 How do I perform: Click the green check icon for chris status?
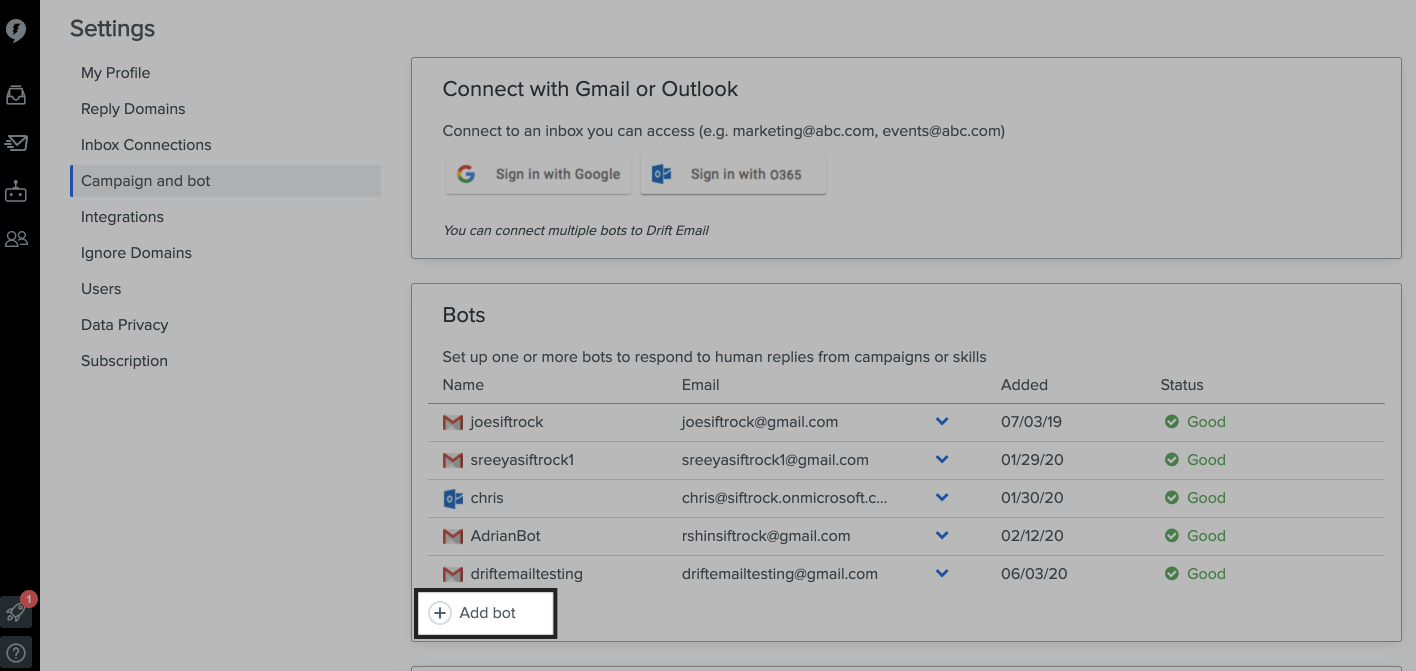pyautogui.click(x=1172, y=498)
